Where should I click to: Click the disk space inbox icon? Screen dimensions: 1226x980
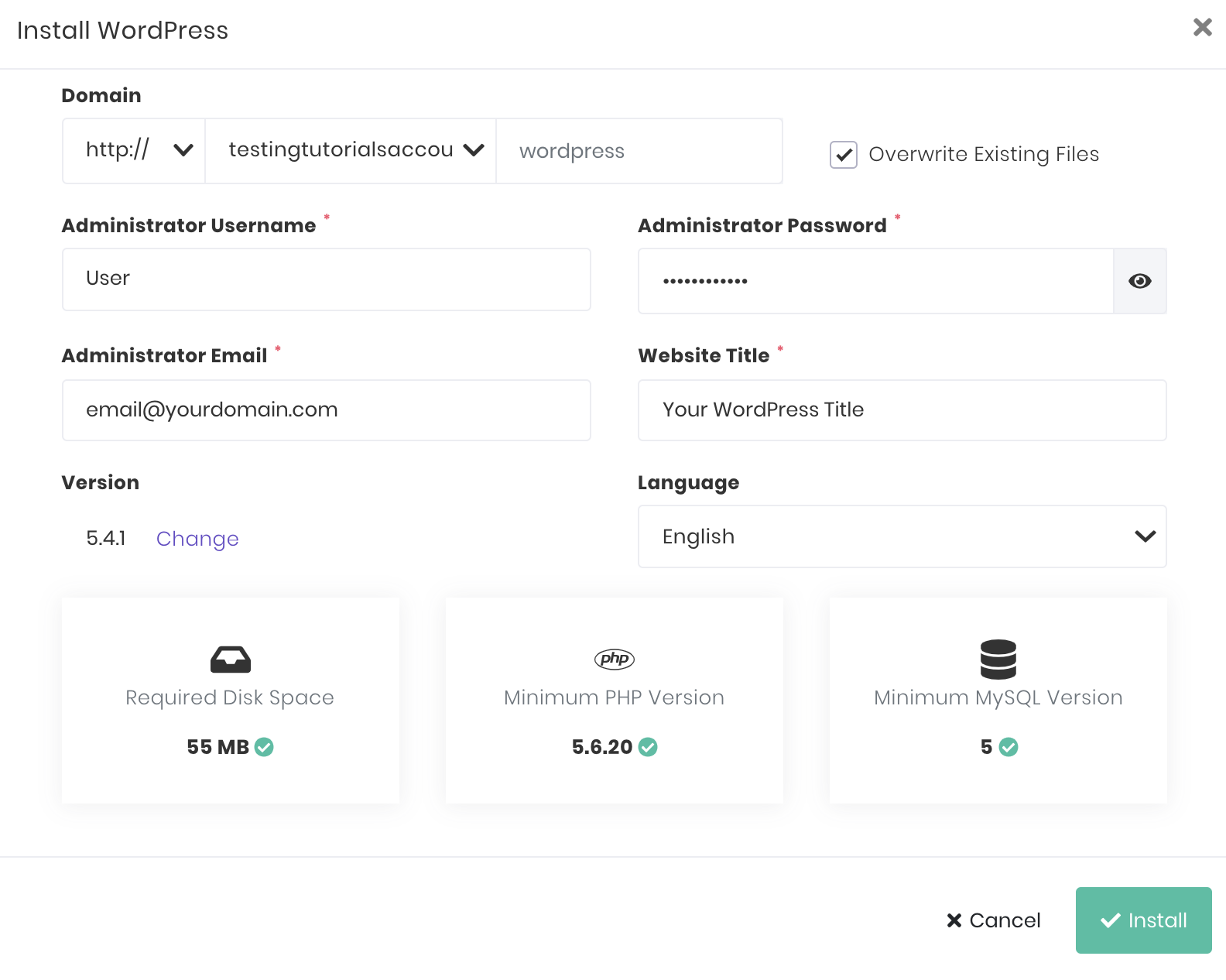[230, 660]
